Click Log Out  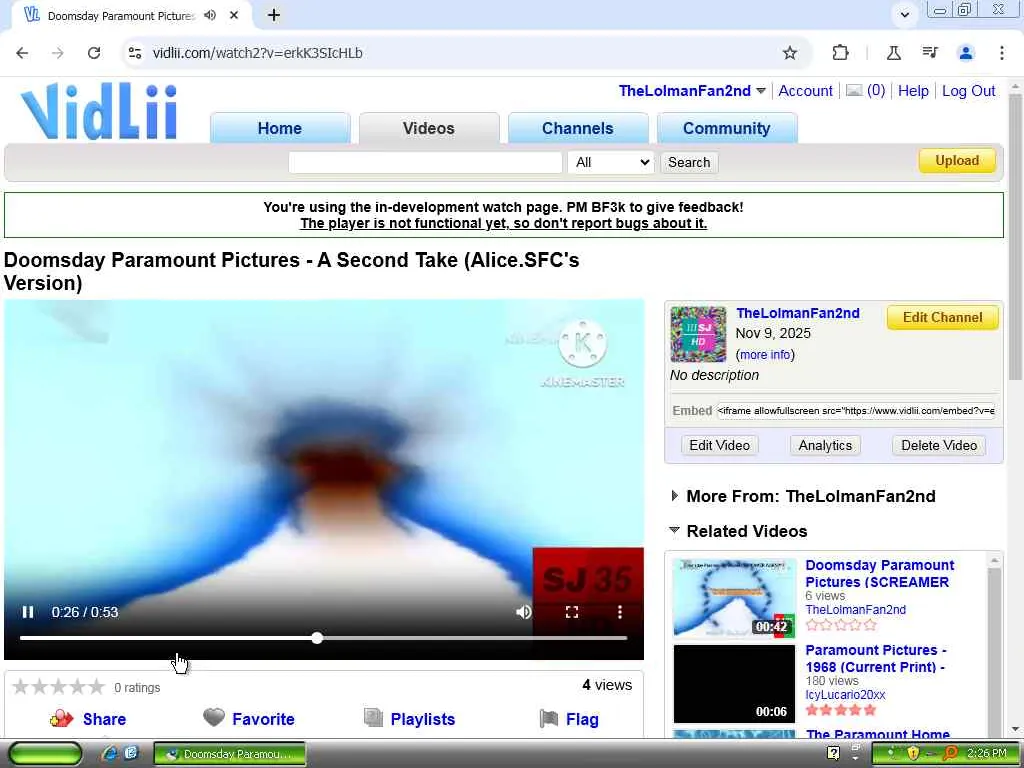point(968,91)
